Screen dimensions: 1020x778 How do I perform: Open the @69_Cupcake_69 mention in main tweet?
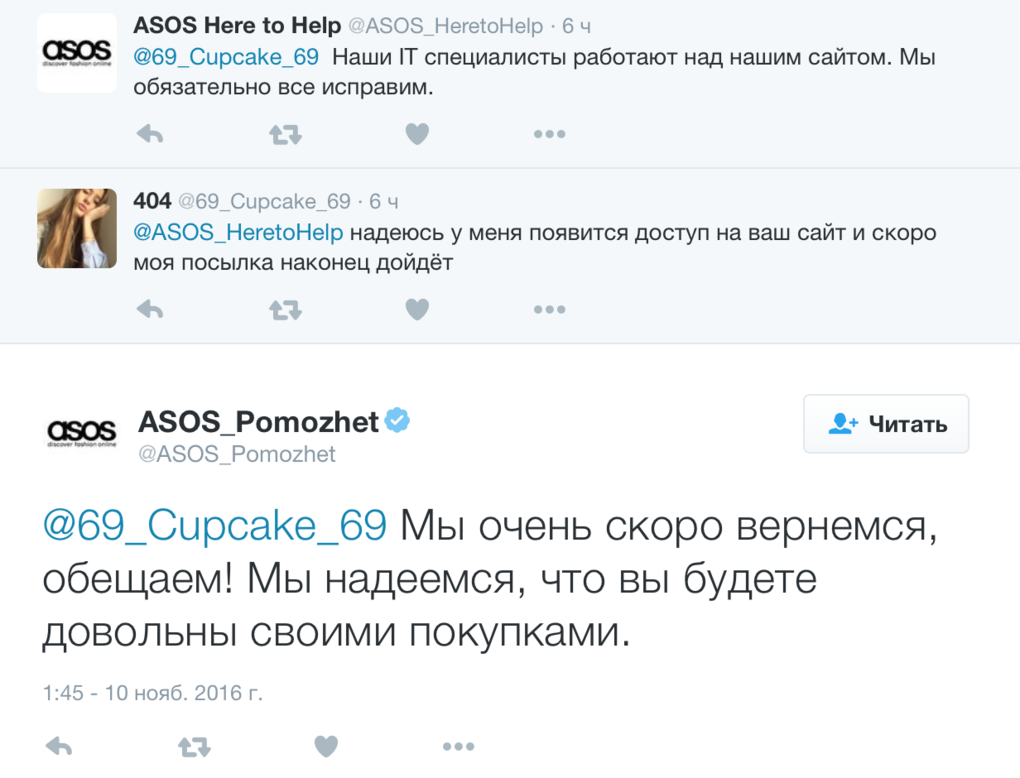[x=215, y=525]
